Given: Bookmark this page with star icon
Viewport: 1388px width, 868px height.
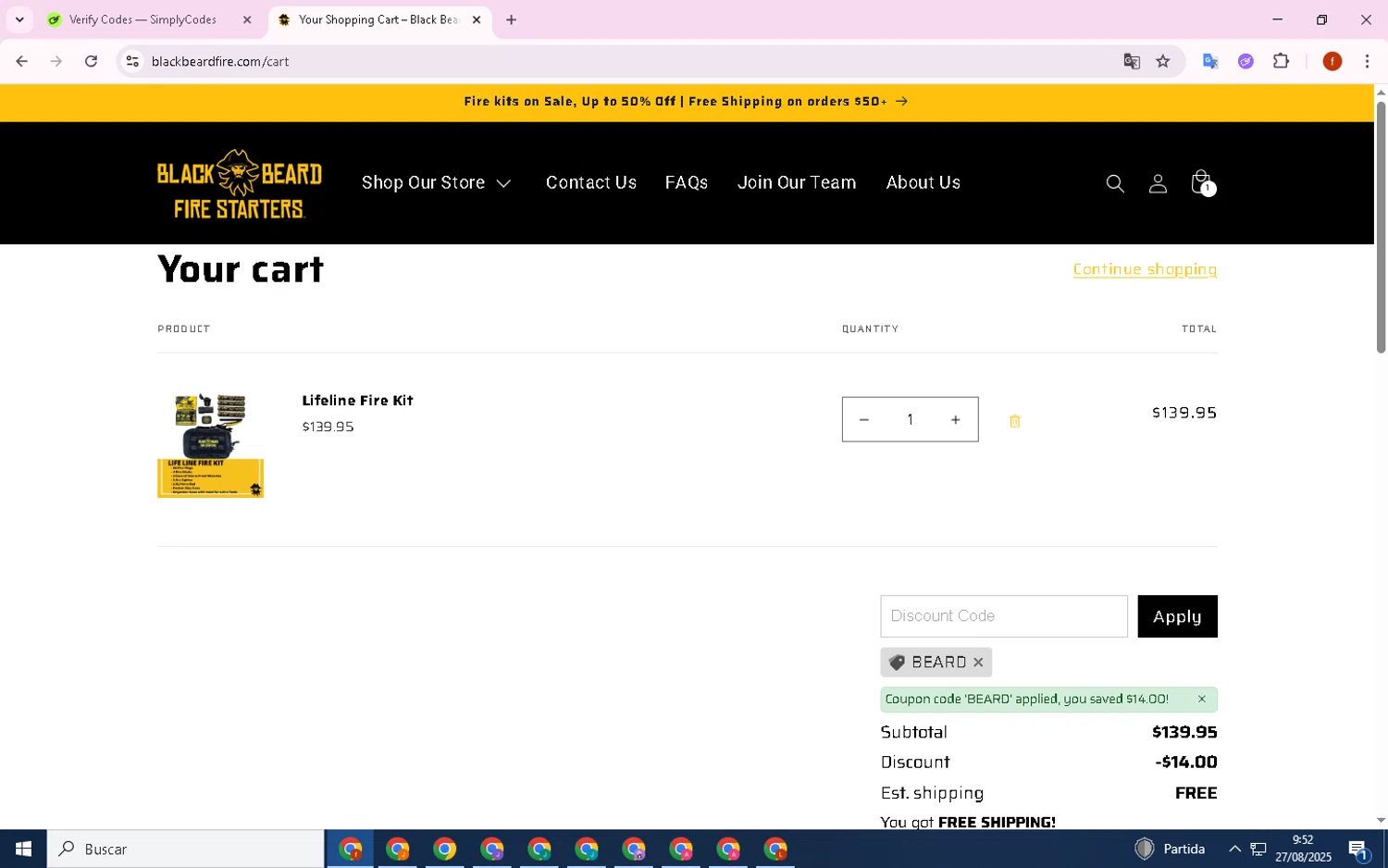Looking at the screenshot, I should pos(1163,61).
